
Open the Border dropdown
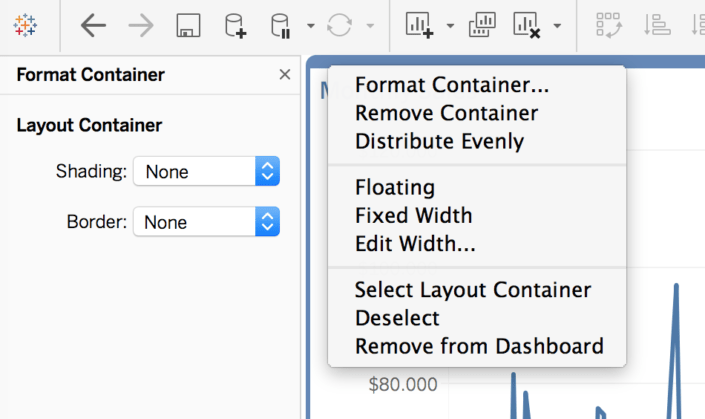pyautogui.click(x=206, y=222)
